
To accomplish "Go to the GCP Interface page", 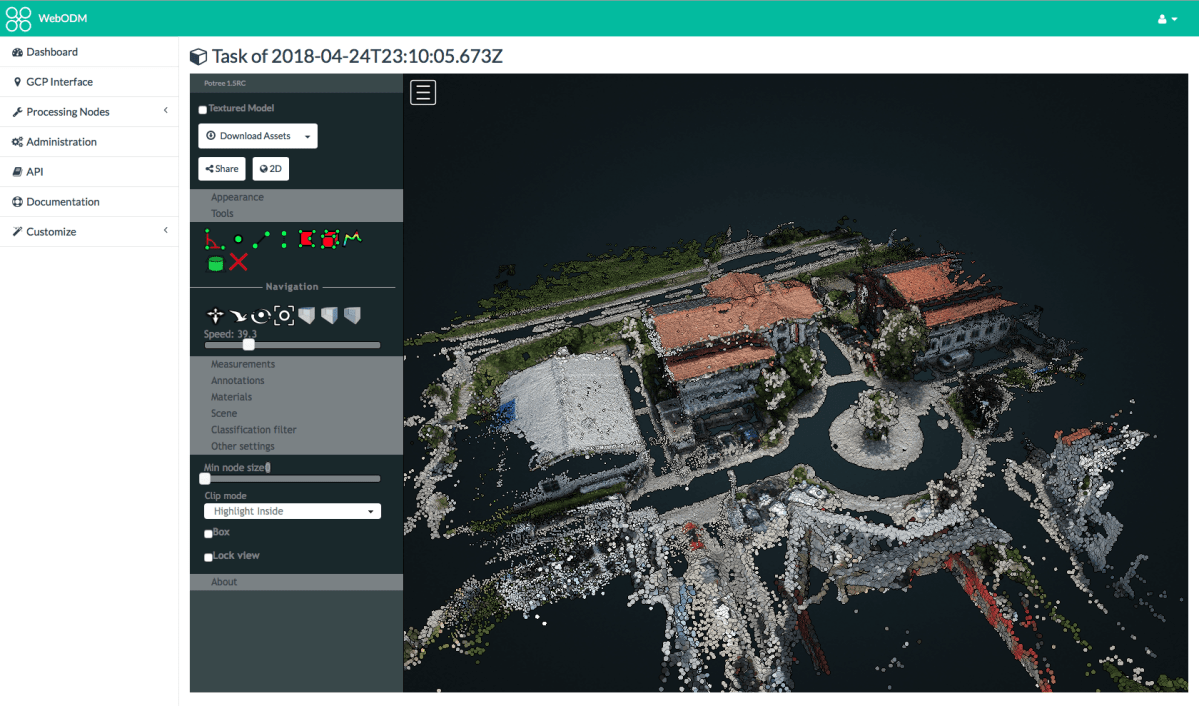I will 58,81.
